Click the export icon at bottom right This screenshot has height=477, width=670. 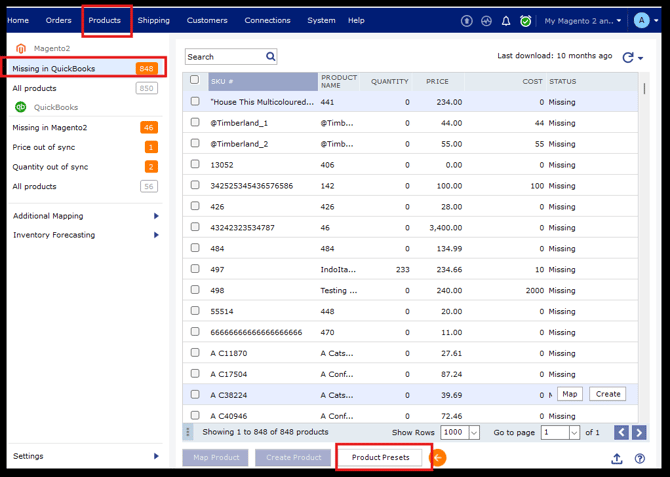tap(617, 458)
